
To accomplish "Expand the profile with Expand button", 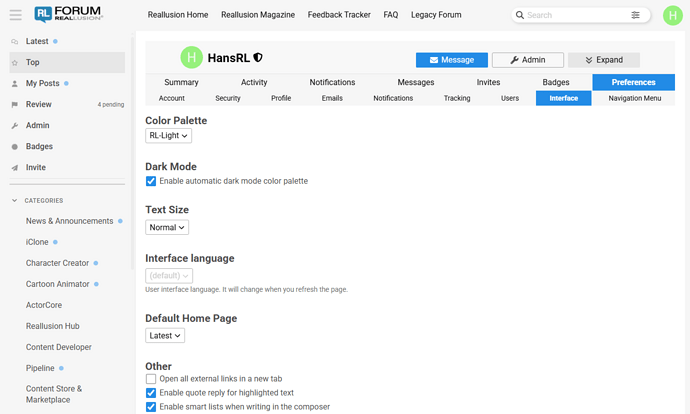I will (604, 60).
